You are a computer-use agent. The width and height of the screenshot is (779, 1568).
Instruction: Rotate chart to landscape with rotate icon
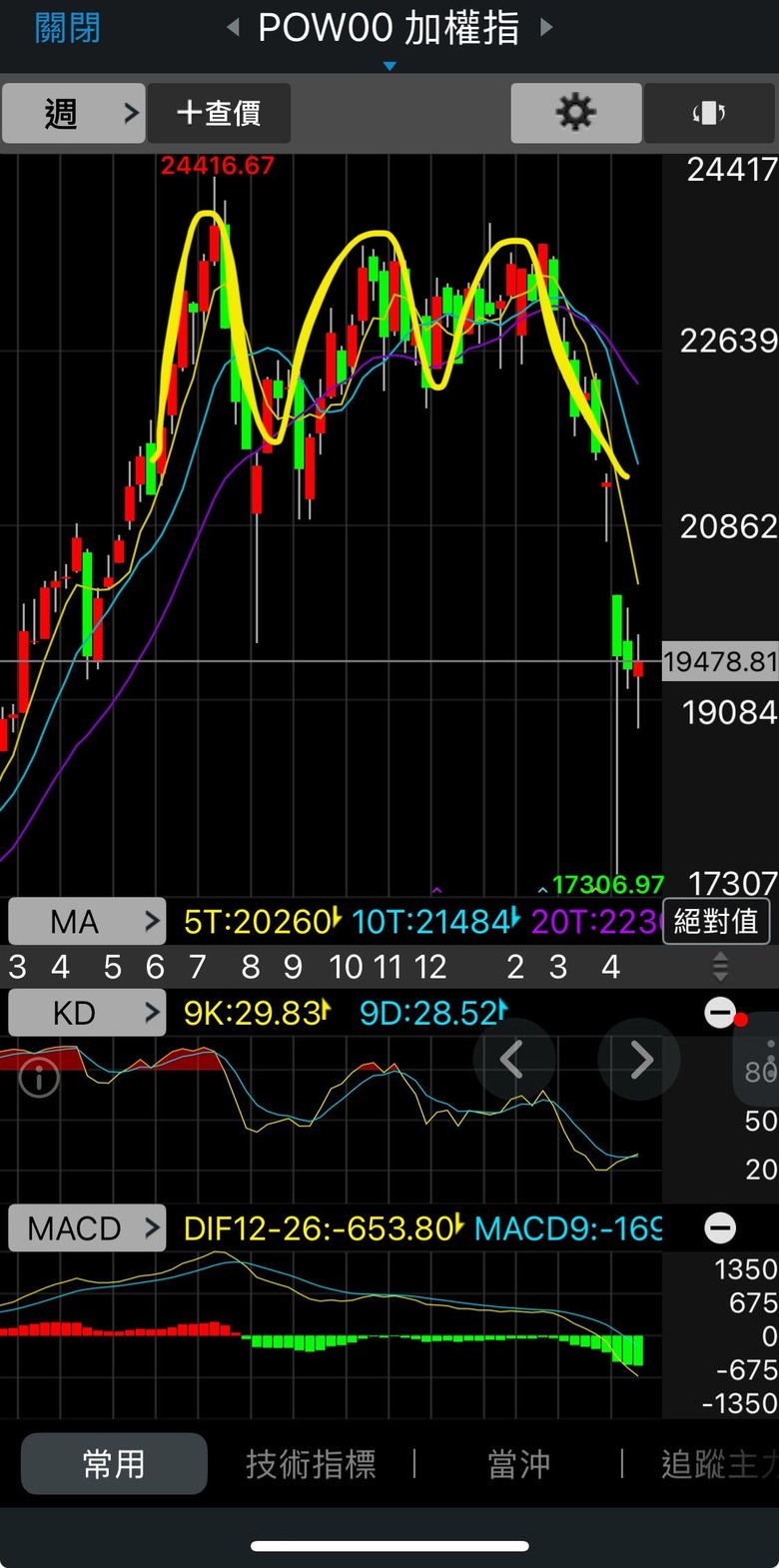(709, 113)
